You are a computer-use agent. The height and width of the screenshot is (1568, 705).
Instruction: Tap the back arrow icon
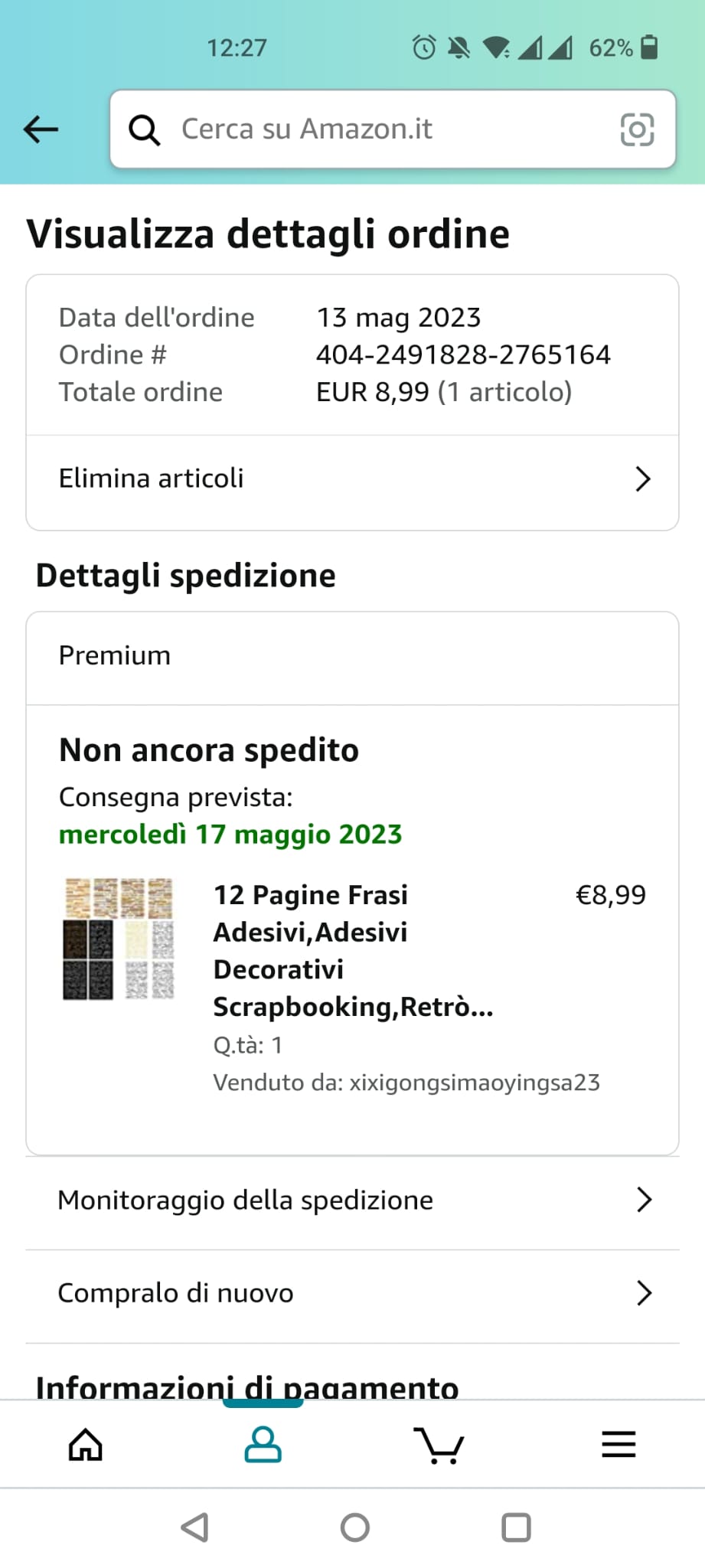click(41, 129)
